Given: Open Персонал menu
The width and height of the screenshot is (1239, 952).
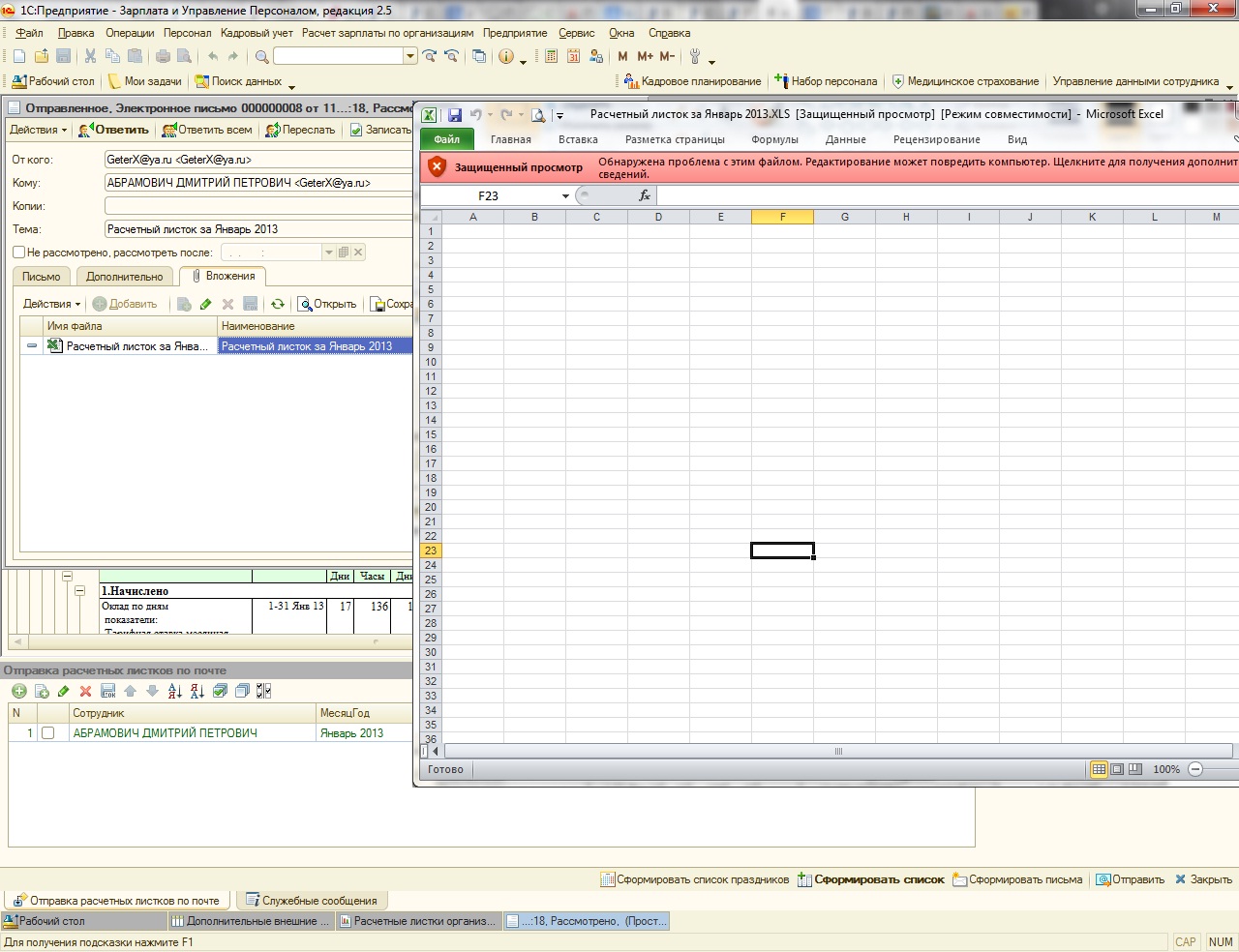Looking at the screenshot, I should 187,33.
